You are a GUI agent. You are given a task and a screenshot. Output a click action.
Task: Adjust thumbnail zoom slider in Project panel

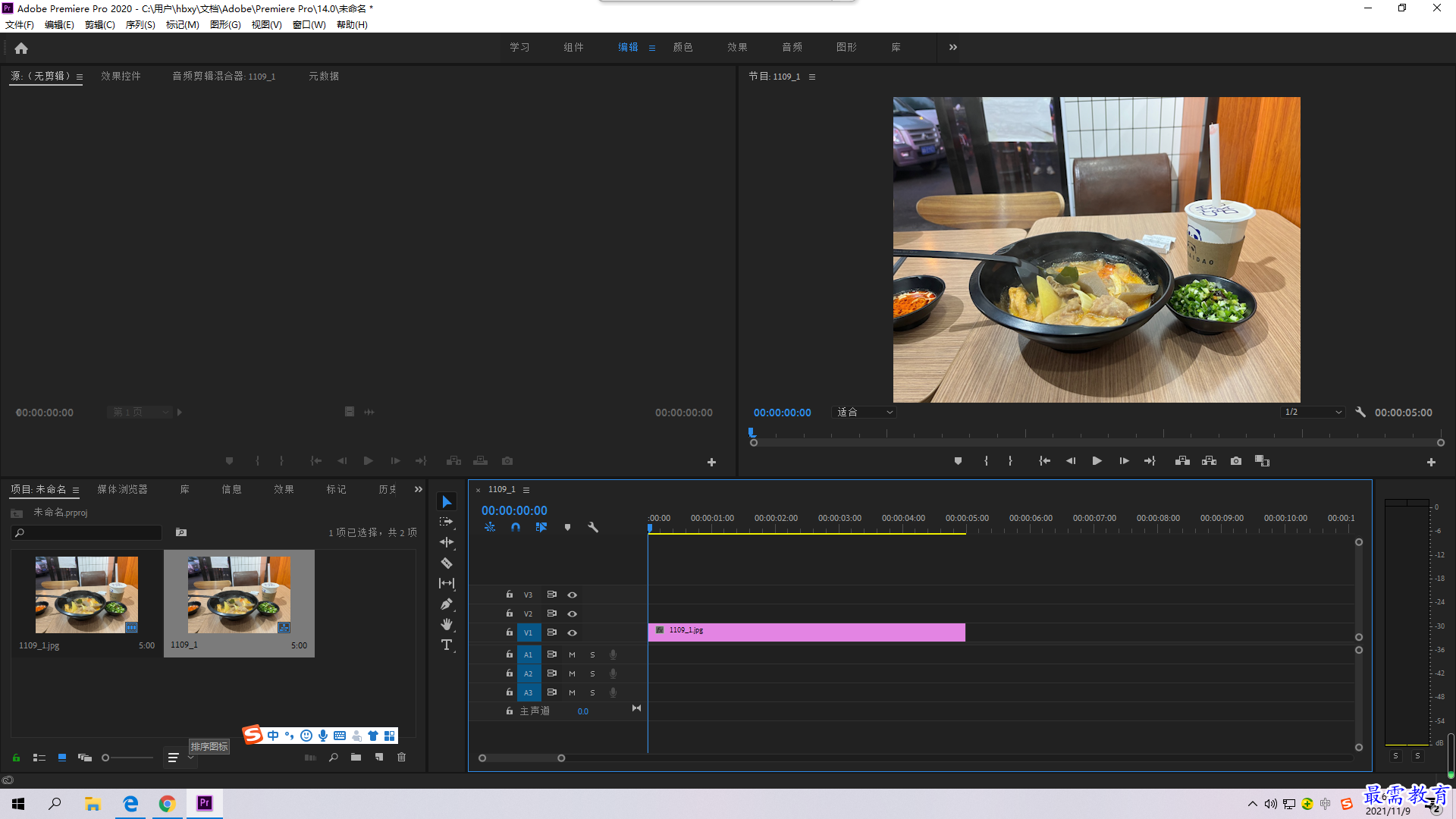coord(127,758)
